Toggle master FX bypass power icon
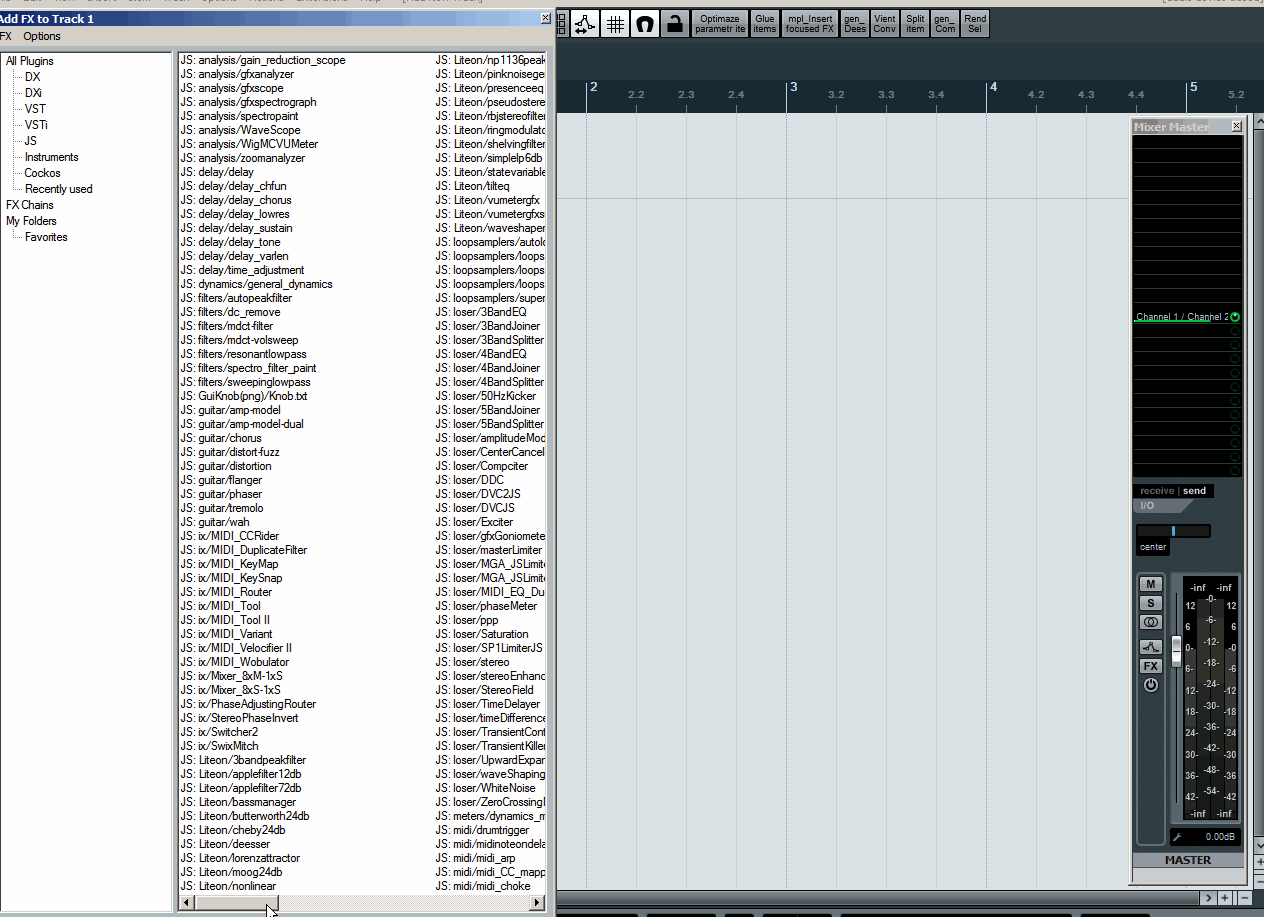The width and height of the screenshot is (1264, 917). [1151, 685]
